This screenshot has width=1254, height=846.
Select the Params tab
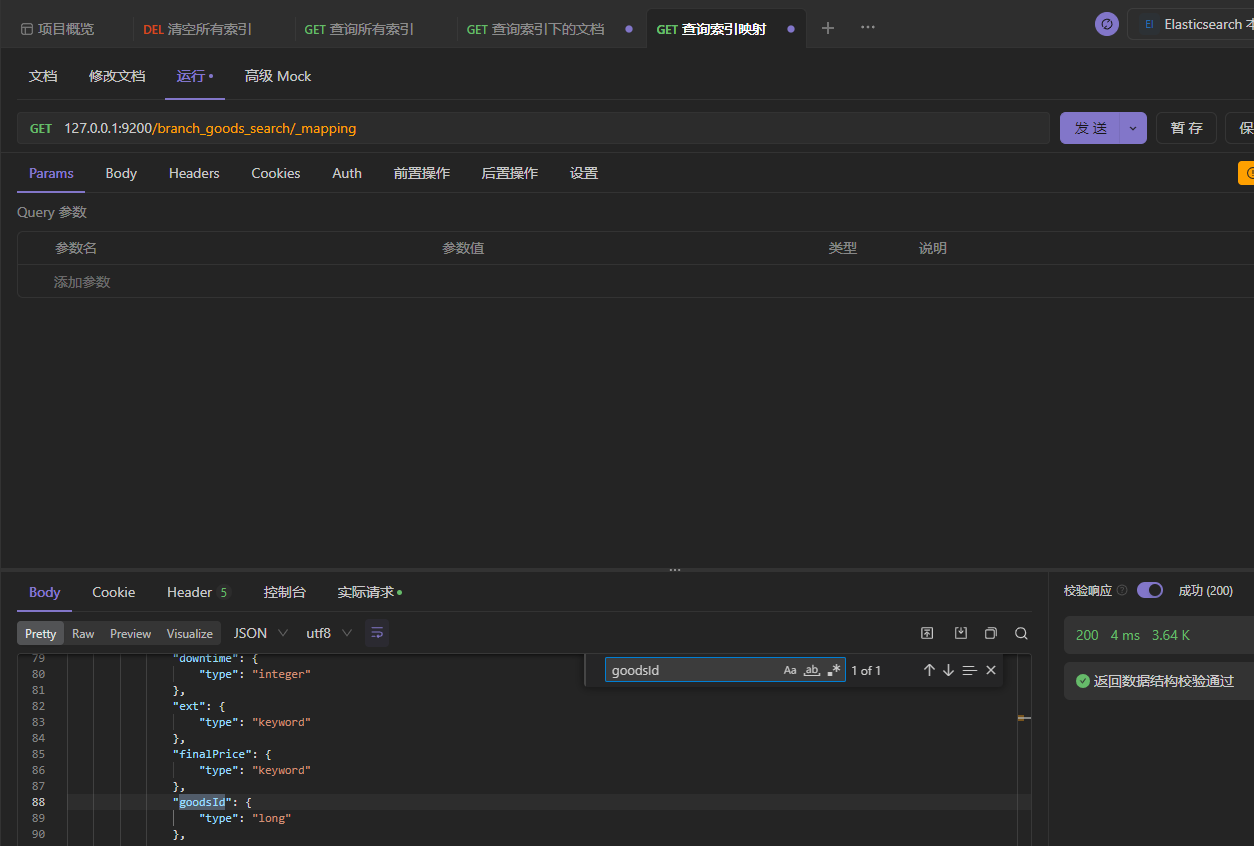tap(51, 173)
